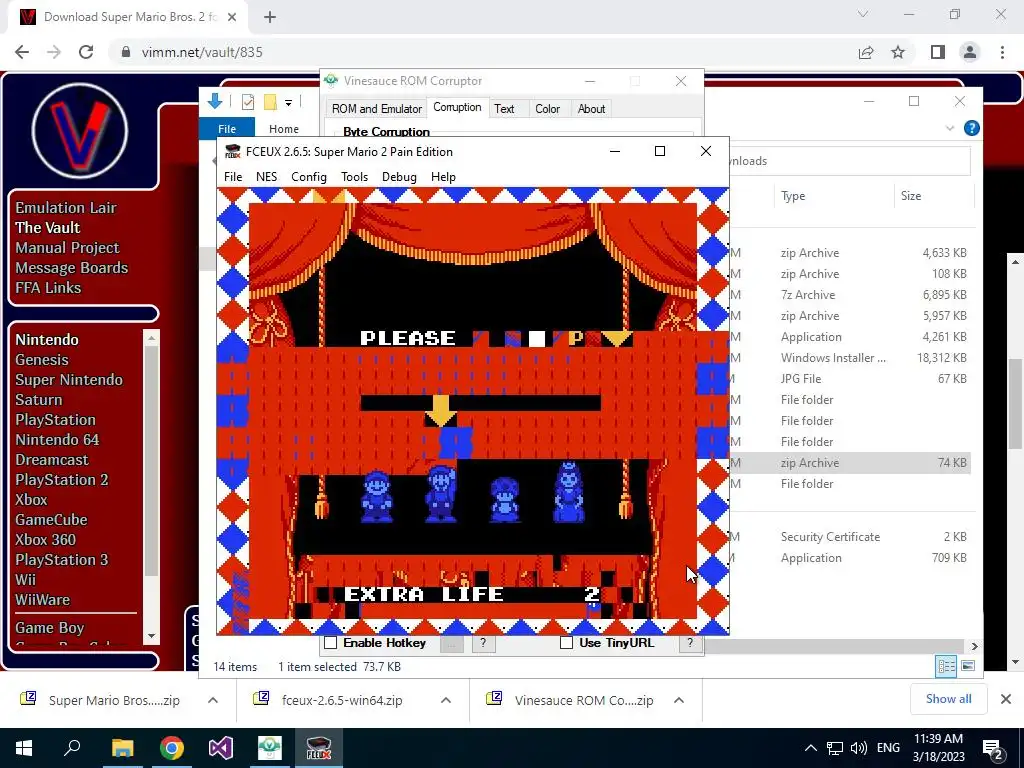1024x768 pixels.
Task: Open the About tab in ROM Corruptor
Action: [x=591, y=109]
